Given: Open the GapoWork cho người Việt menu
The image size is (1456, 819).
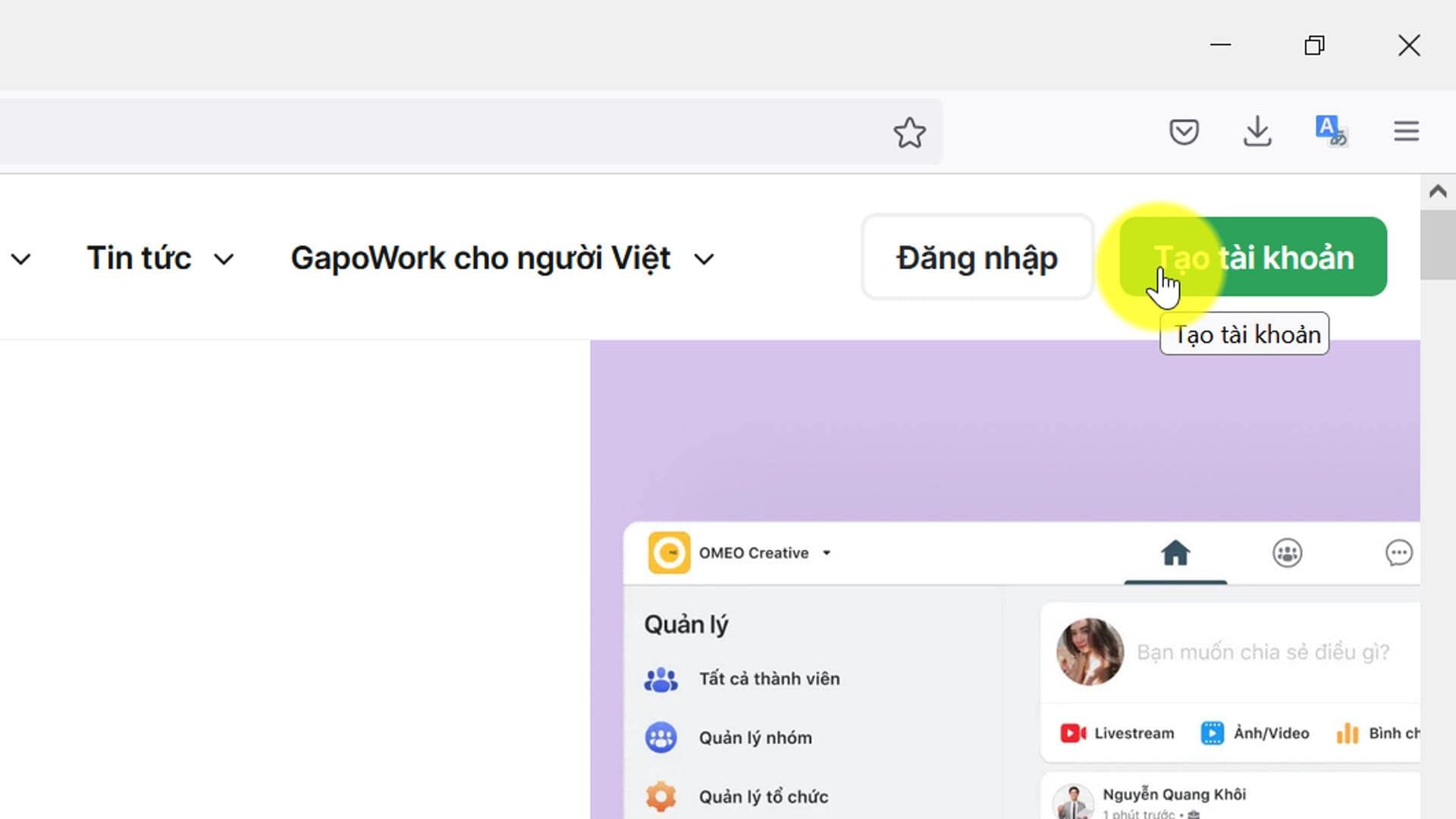Looking at the screenshot, I should click(x=481, y=259).
